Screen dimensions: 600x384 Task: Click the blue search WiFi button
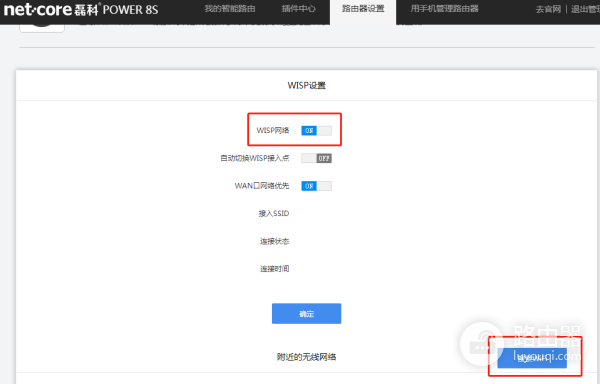pos(532,358)
